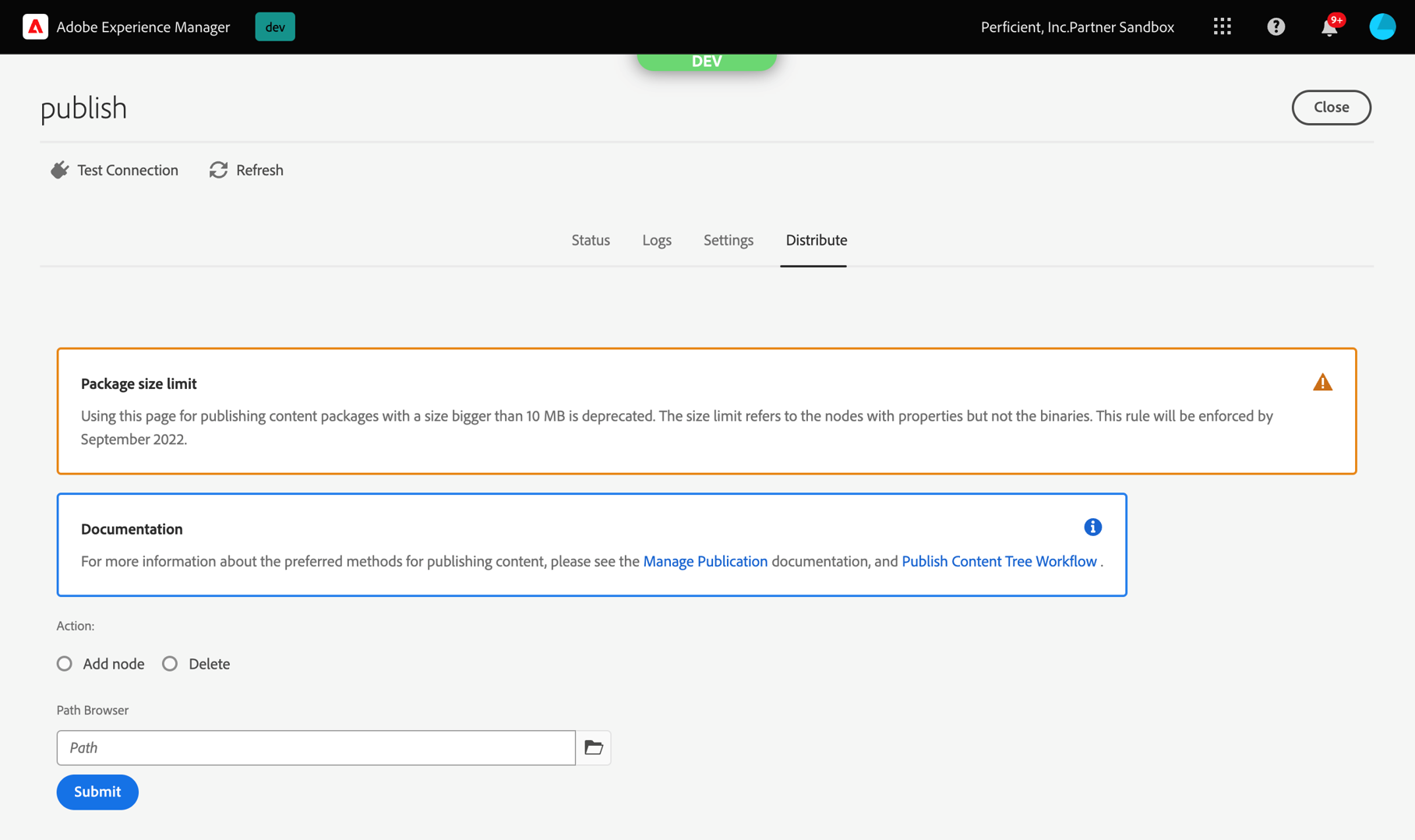Submit the distribution action
The image size is (1415, 840).
tap(97, 792)
